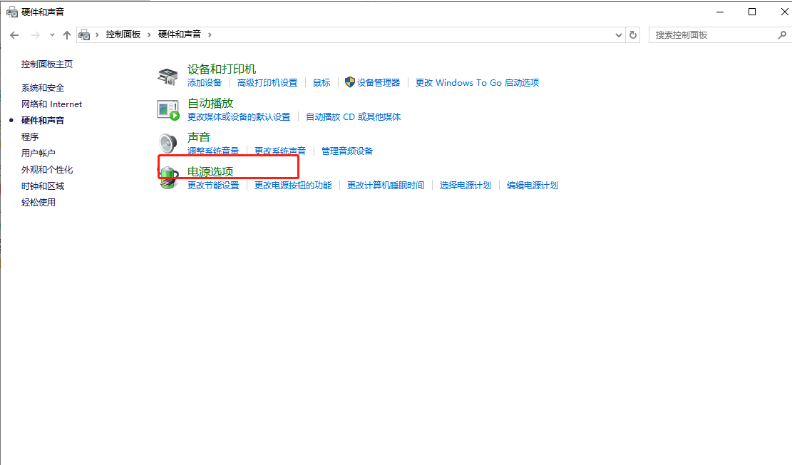Open 系统和安全 in the sidebar
Screen dimensions: 792x465
42,88
